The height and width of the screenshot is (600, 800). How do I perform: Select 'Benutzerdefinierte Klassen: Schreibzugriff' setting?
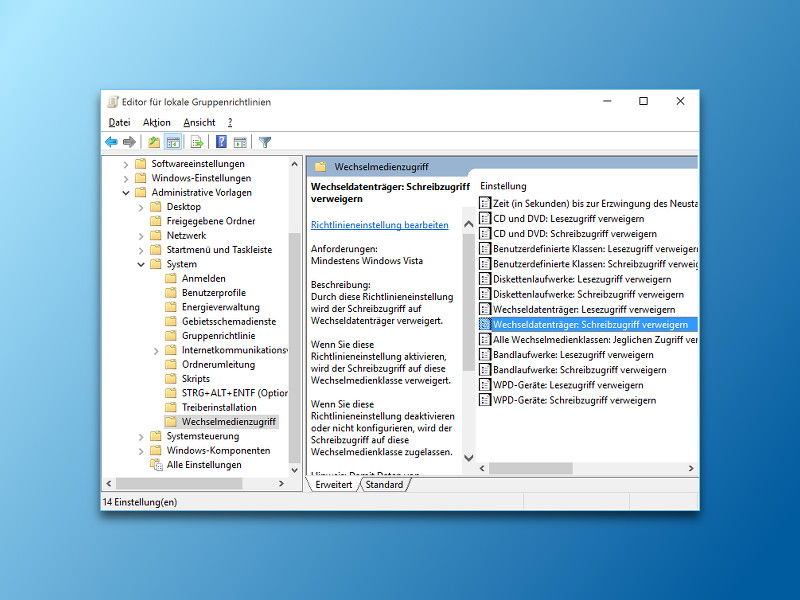(x=588, y=264)
